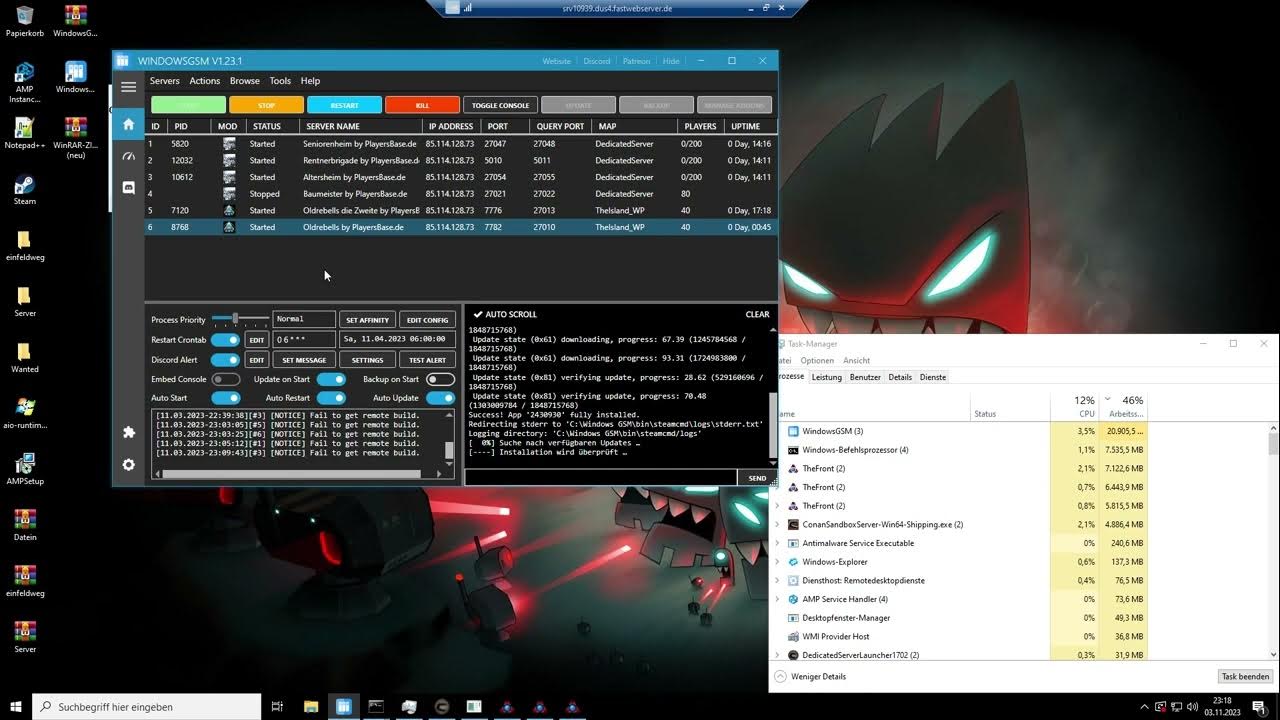Toggle Update on Start switch
Image resolution: width=1280 pixels, height=720 pixels.
[x=331, y=379]
